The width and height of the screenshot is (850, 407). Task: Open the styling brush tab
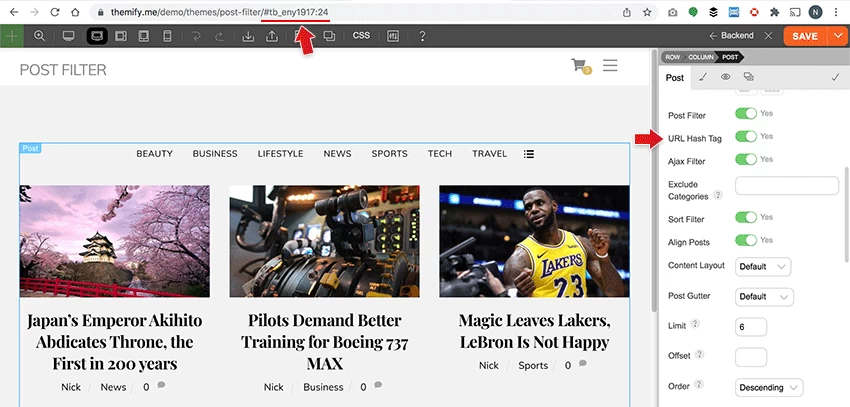pyautogui.click(x=703, y=77)
